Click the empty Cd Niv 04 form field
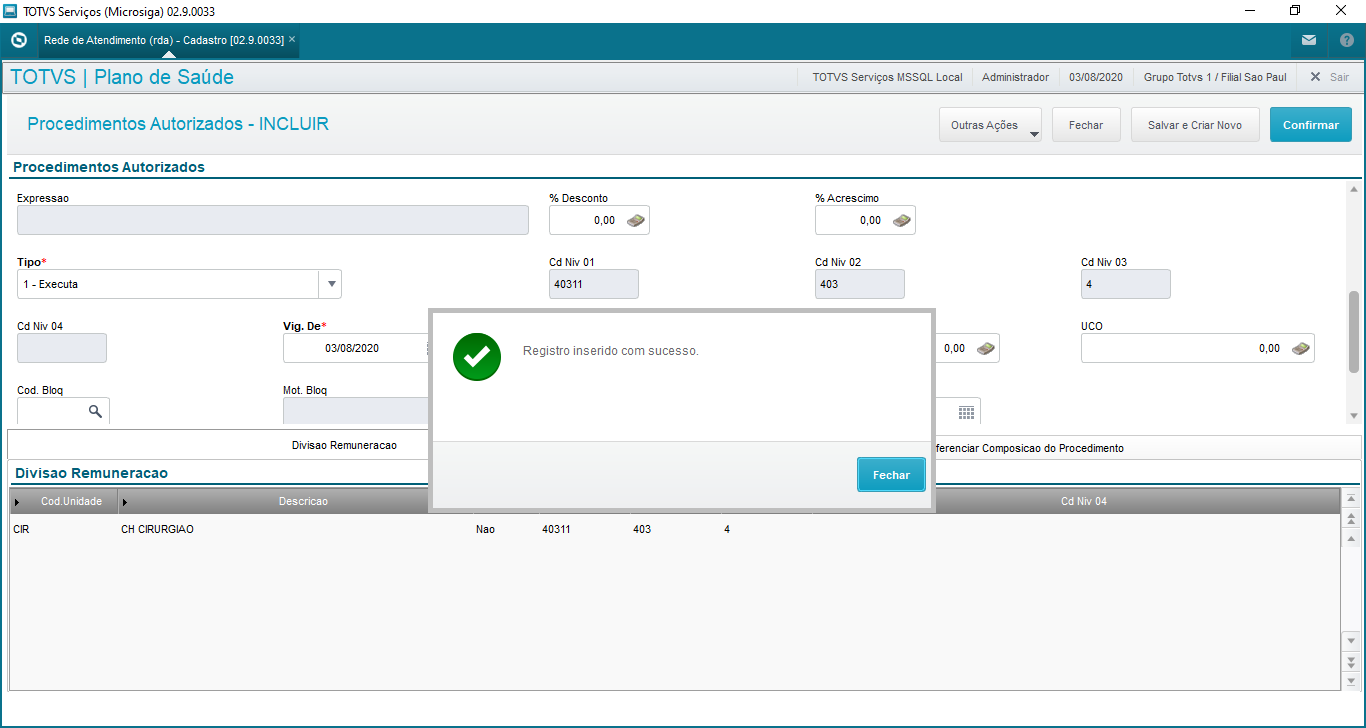1366x728 pixels. (x=62, y=348)
